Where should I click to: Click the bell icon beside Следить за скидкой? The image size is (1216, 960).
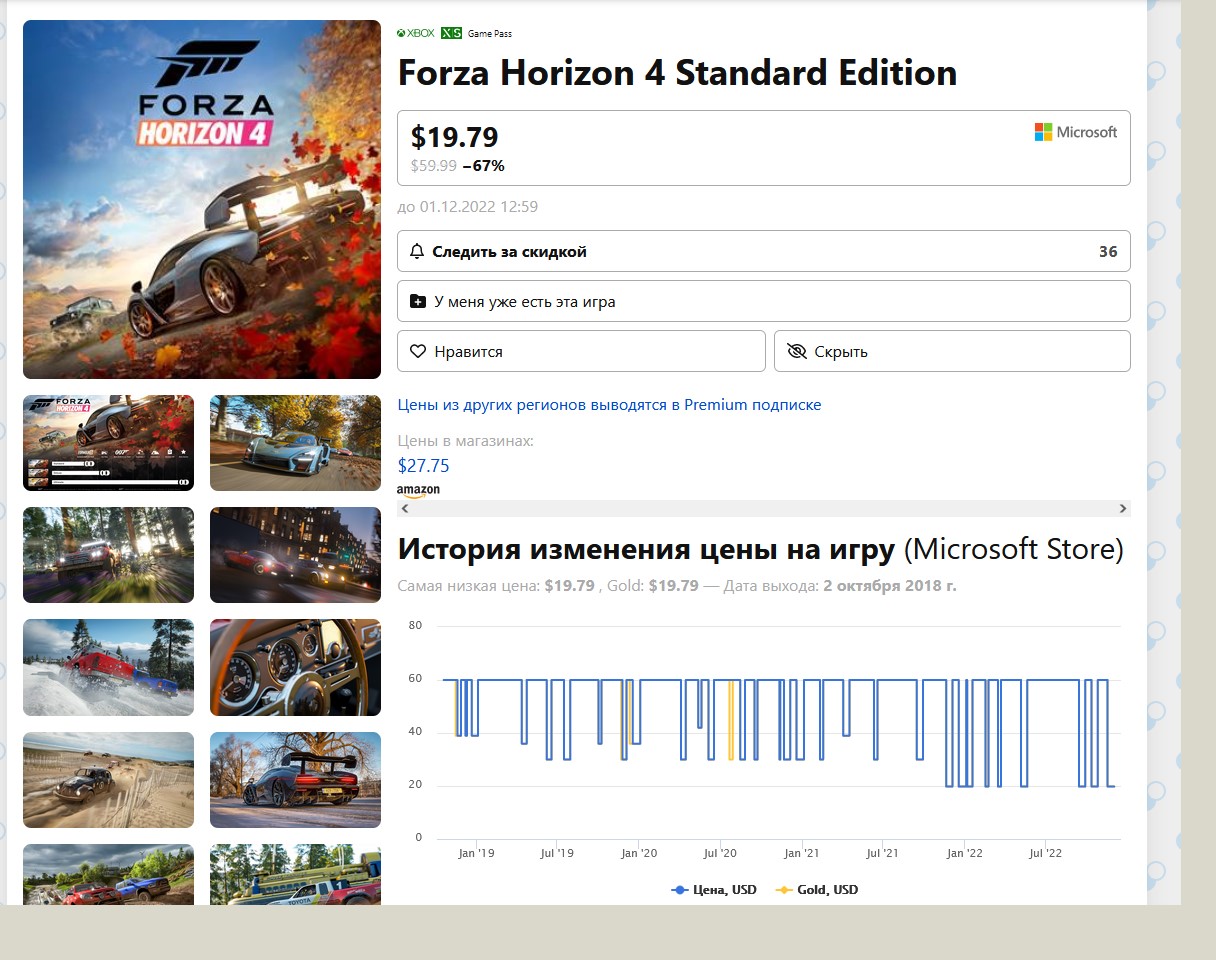(x=417, y=252)
